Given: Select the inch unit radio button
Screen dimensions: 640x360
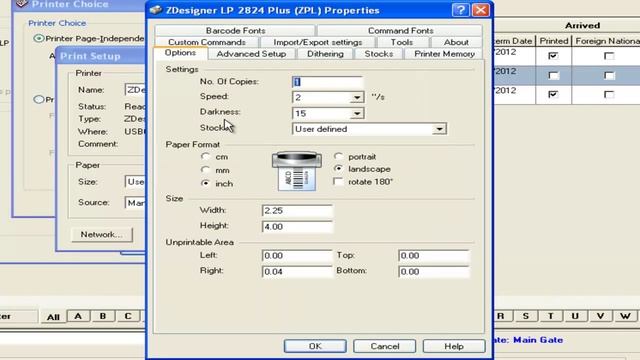Looking at the screenshot, I should (x=205, y=183).
